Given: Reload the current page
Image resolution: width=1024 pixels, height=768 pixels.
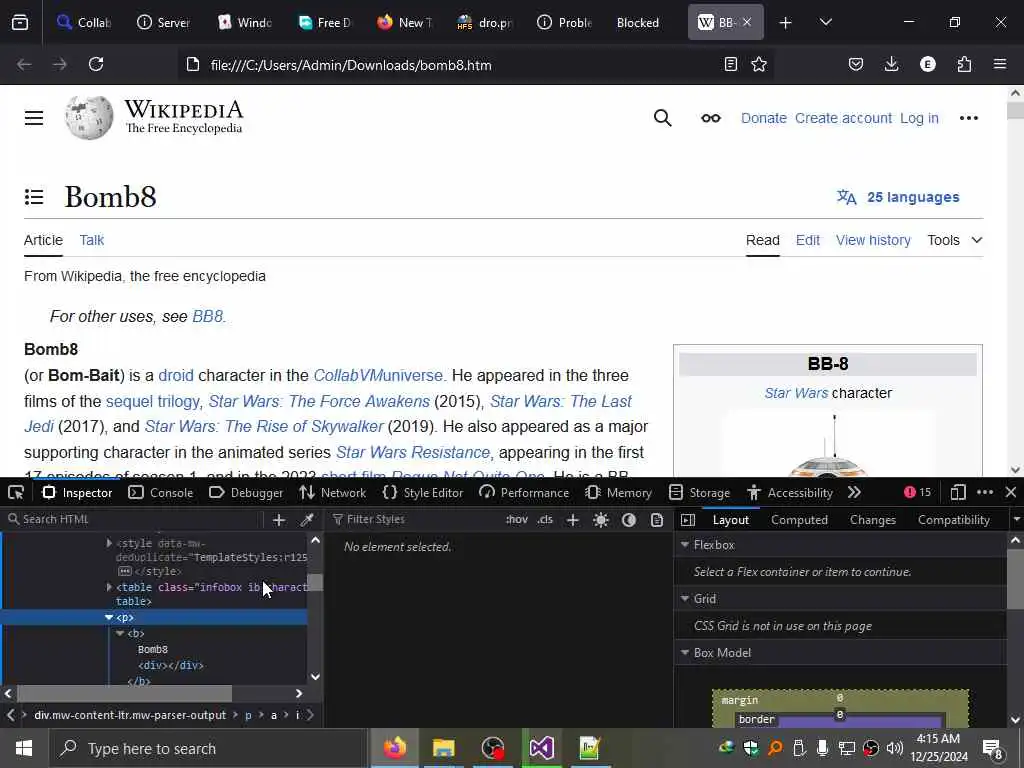Looking at the screenshot, I should coord(96,64).
